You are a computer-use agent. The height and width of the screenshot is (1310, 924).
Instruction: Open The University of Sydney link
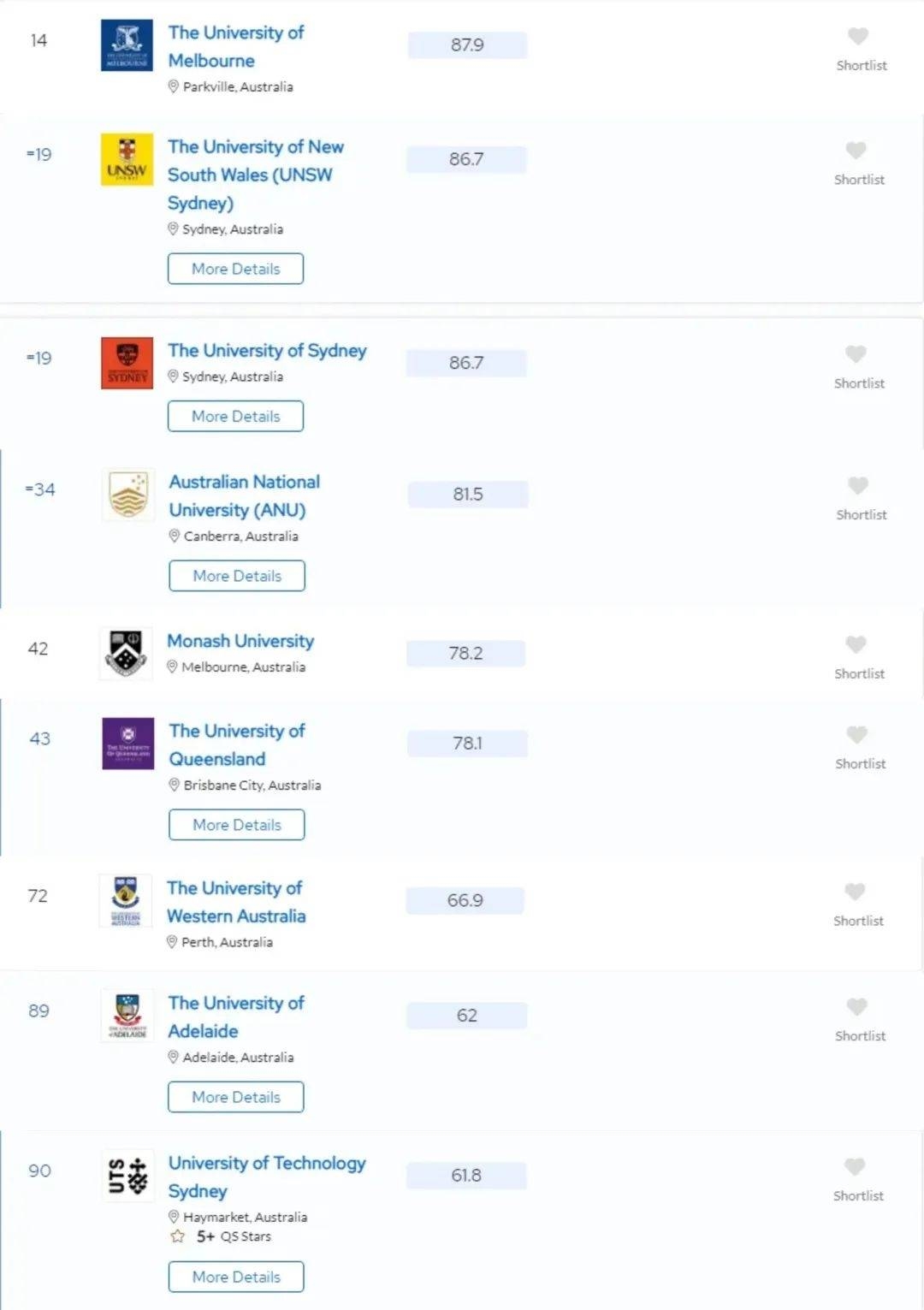[267, 351]
